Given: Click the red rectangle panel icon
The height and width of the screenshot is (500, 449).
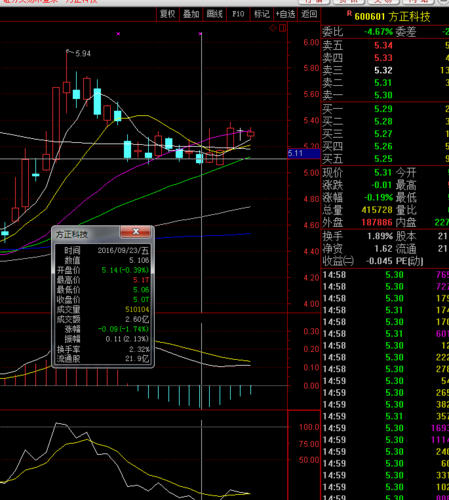Looking at the screenshot, I should [283, 28].
